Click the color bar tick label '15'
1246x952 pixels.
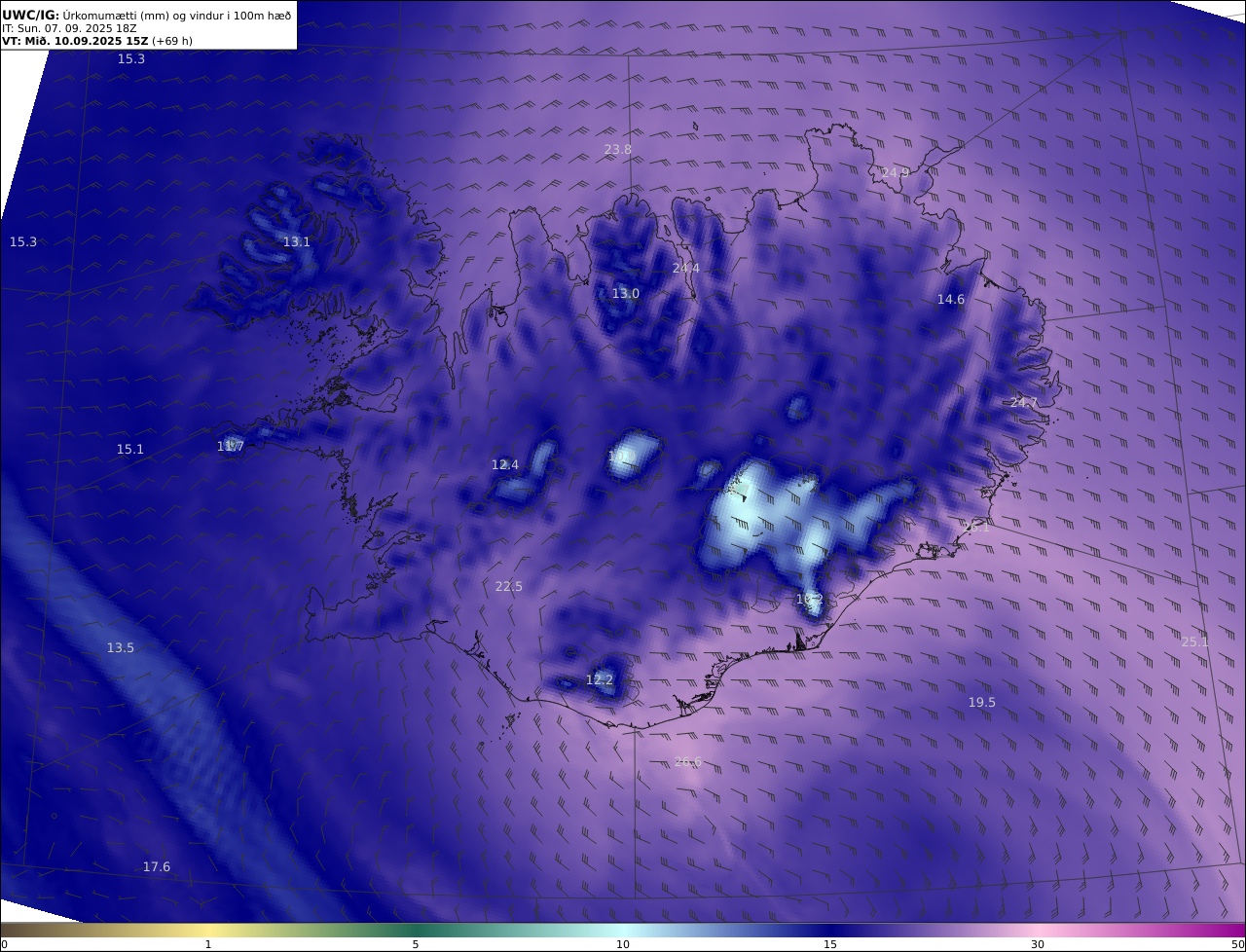point(830,944)
